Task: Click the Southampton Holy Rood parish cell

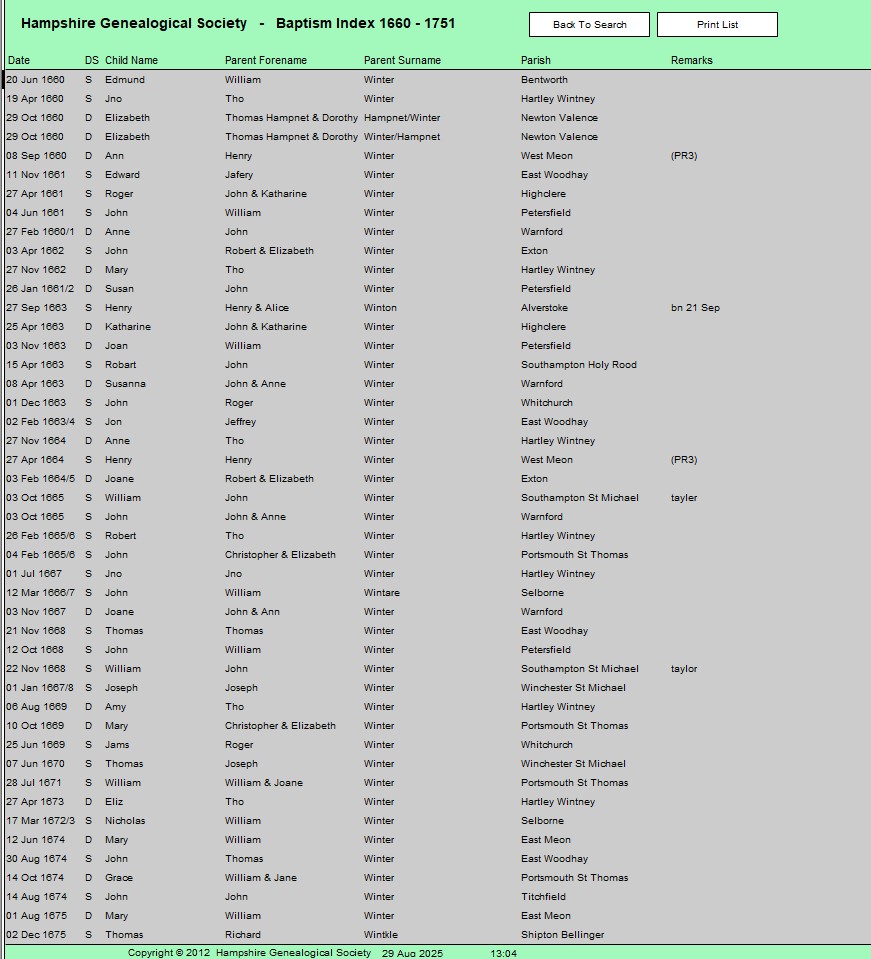Action: pos(578,365)
